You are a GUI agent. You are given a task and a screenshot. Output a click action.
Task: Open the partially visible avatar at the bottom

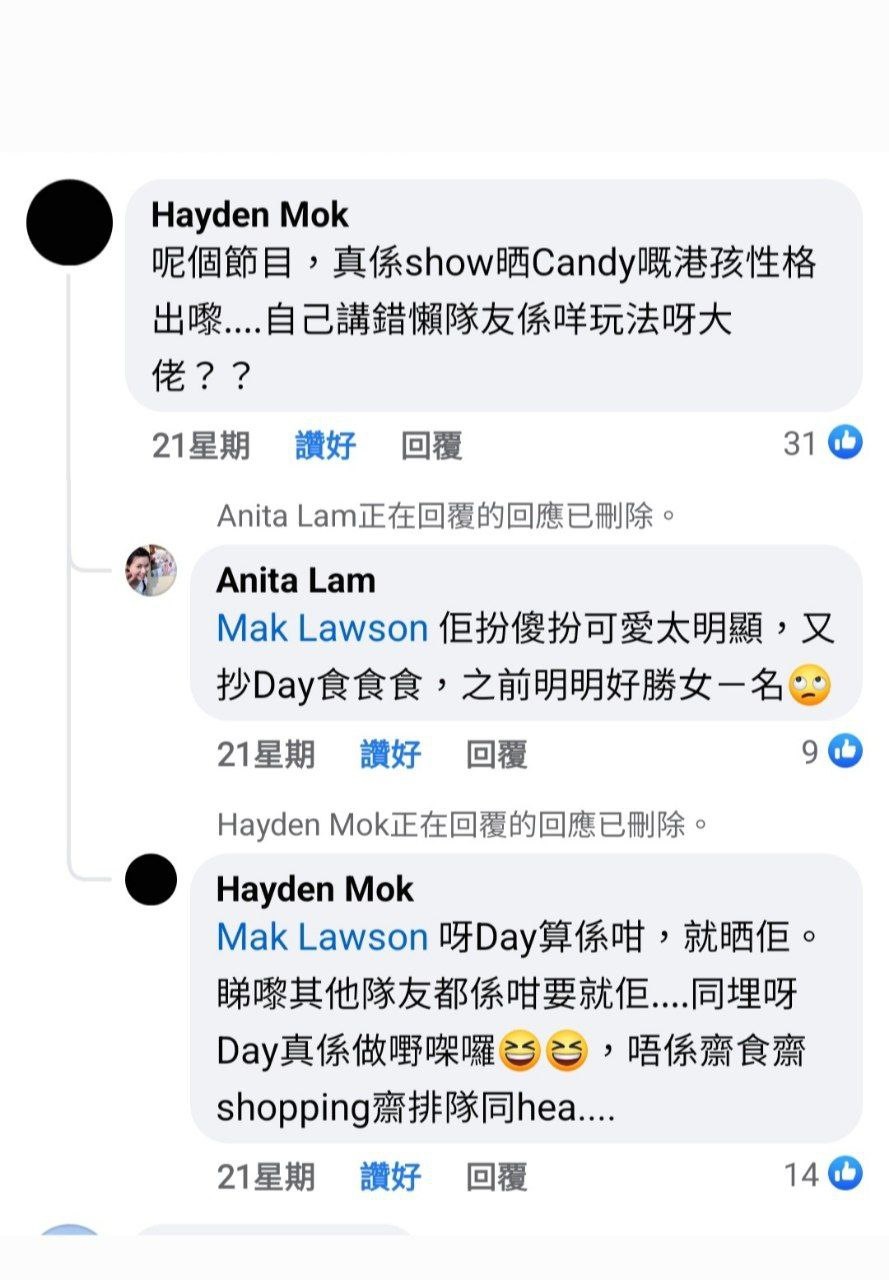[69, 1231]
